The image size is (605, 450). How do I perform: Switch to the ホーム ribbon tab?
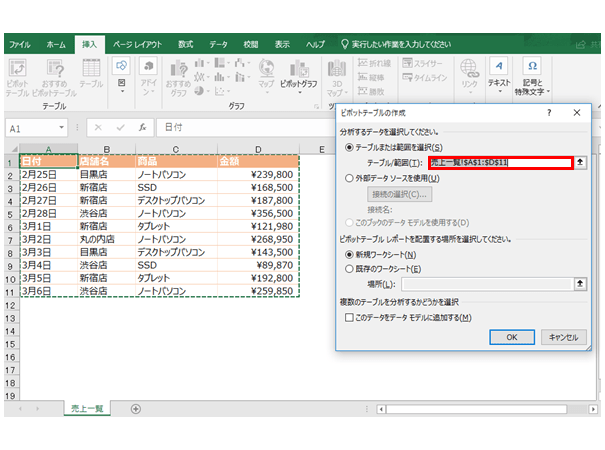56,45
